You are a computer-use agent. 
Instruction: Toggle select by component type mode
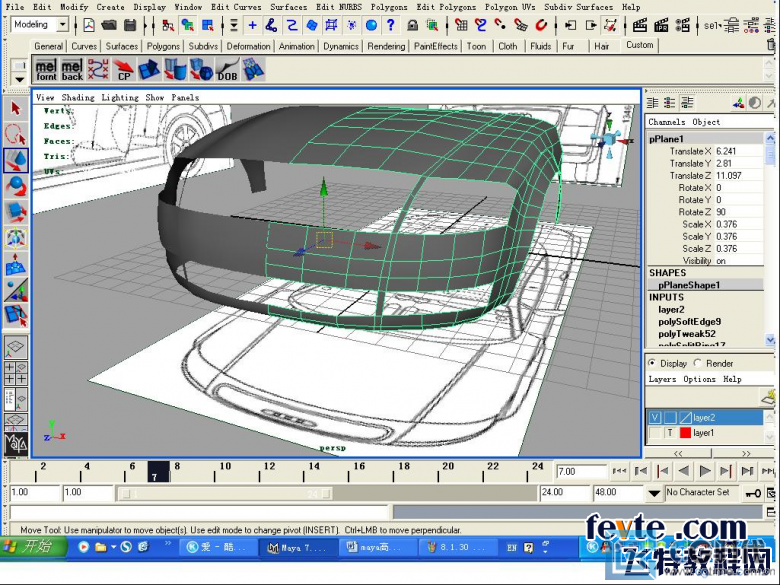click(207, 25)
